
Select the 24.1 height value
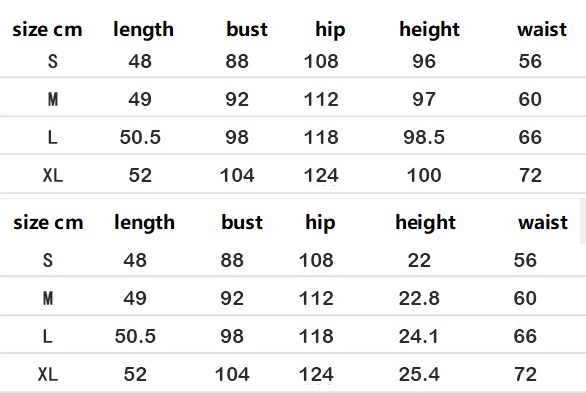tap(419, 336)
